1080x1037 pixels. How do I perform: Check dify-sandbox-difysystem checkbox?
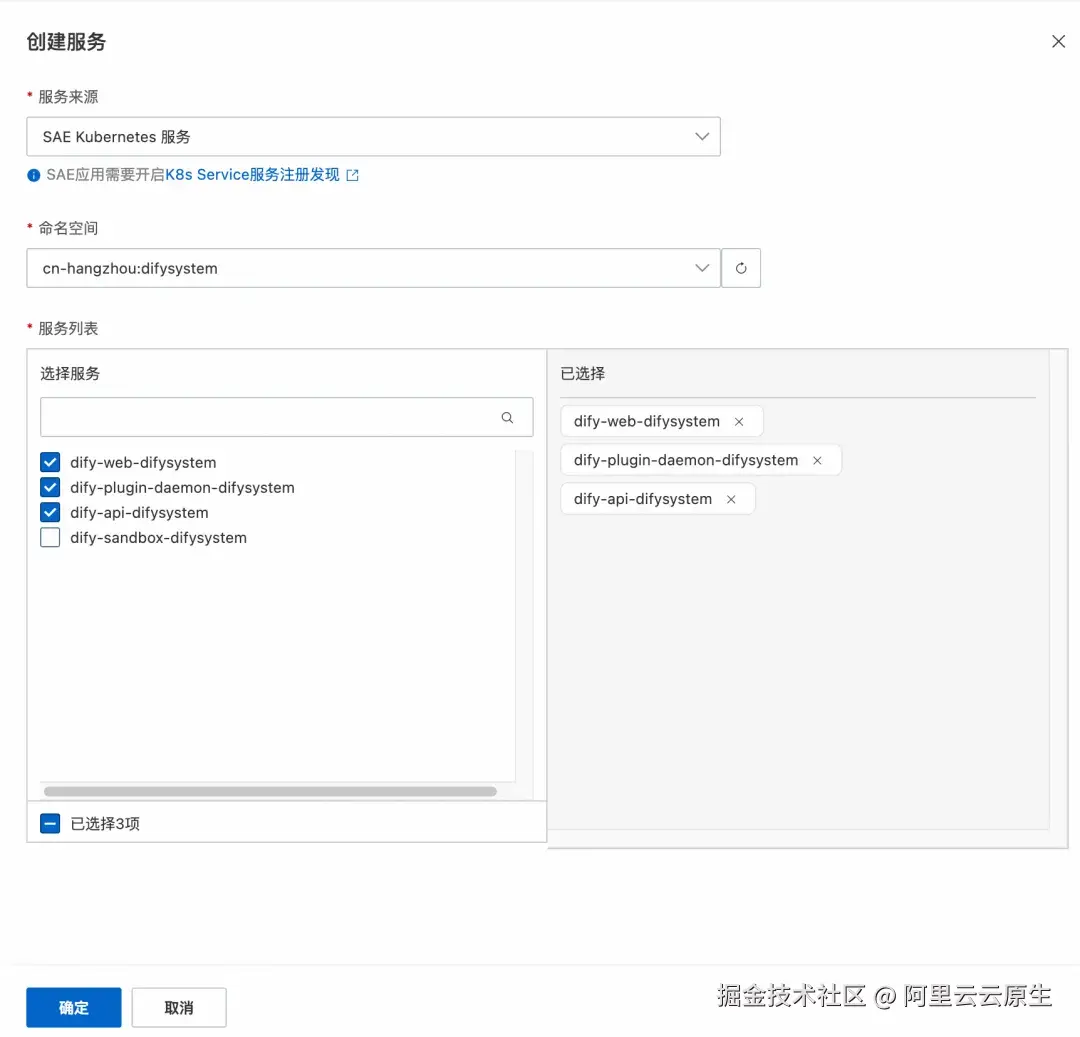pos(50,537)
